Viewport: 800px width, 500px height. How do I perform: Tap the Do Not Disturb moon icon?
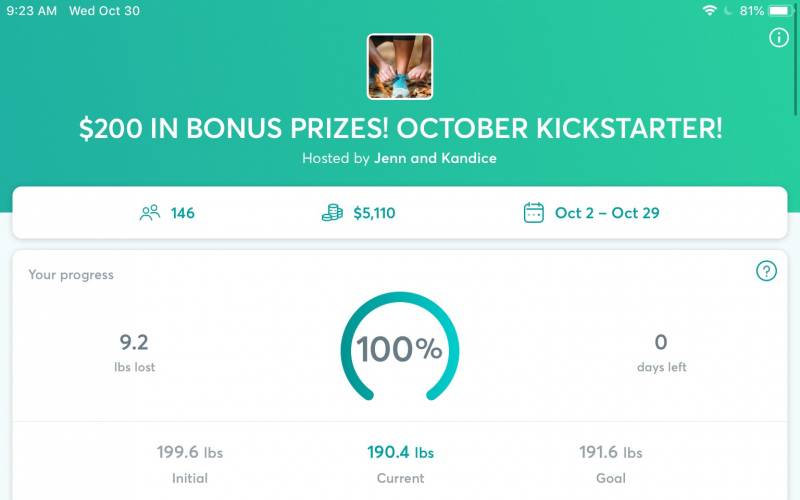(x=728, y=11)
